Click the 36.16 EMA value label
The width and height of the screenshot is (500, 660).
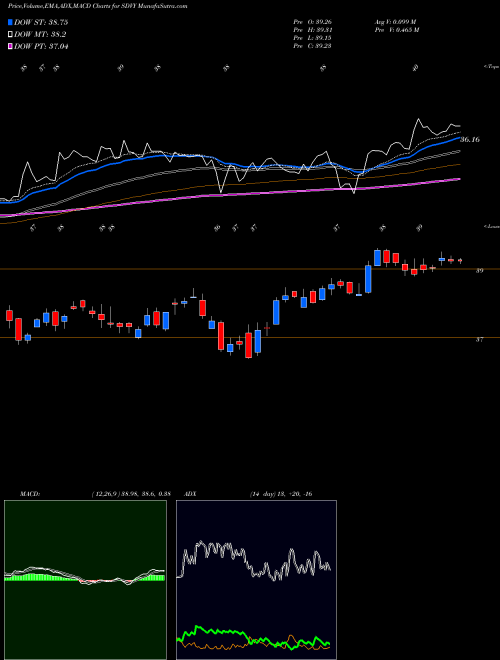[x=470, y=139]
